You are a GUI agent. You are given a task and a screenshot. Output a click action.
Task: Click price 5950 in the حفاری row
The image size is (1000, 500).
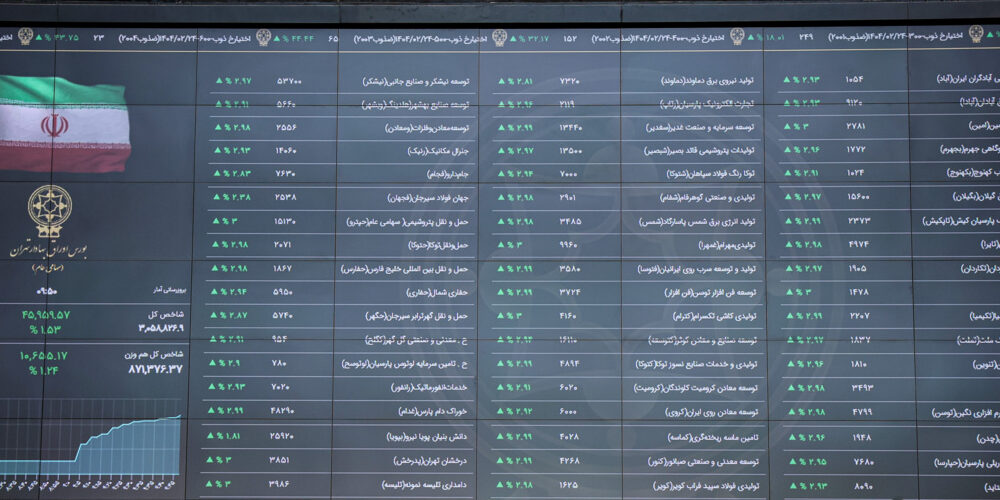282,291
